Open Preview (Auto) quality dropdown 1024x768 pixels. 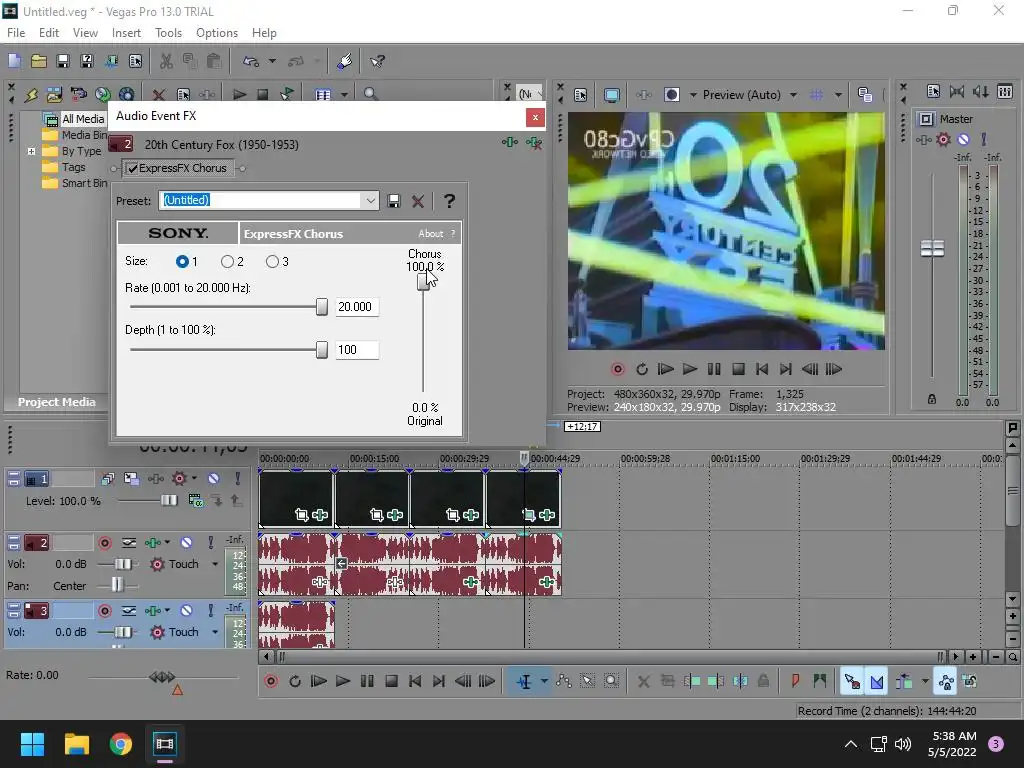[793, 95]
